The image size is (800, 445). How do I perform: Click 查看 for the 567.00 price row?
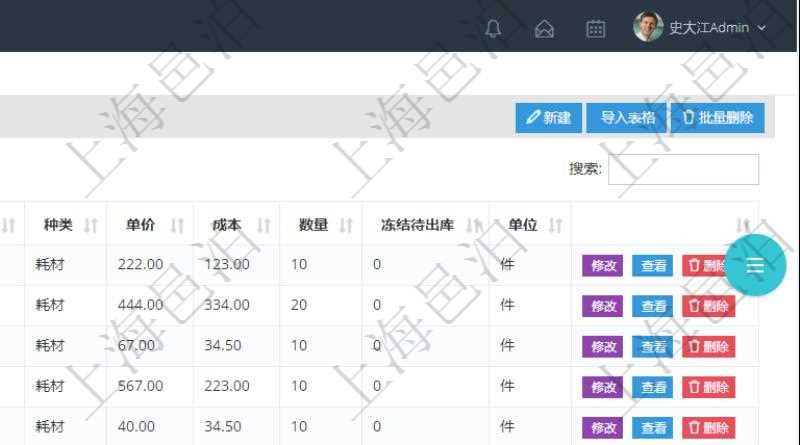[x=653, y=387]
